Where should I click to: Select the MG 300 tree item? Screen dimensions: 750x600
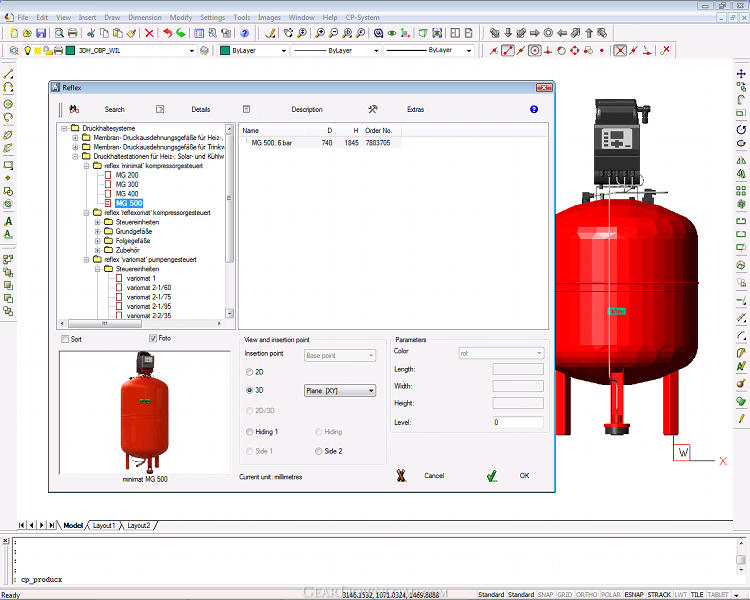tap(127, 184)
